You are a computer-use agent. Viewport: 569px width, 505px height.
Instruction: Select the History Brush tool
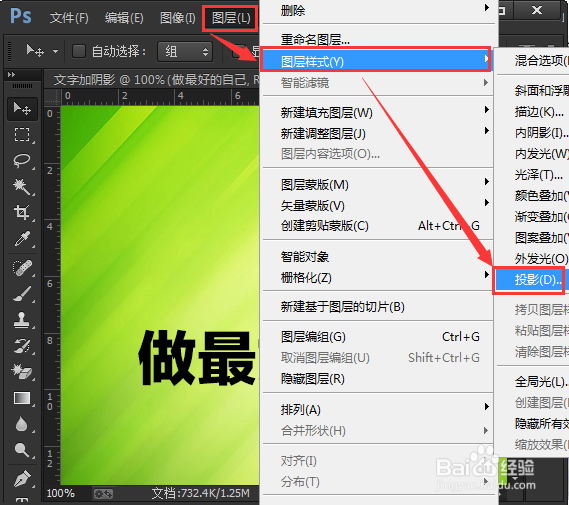(22, 346)
